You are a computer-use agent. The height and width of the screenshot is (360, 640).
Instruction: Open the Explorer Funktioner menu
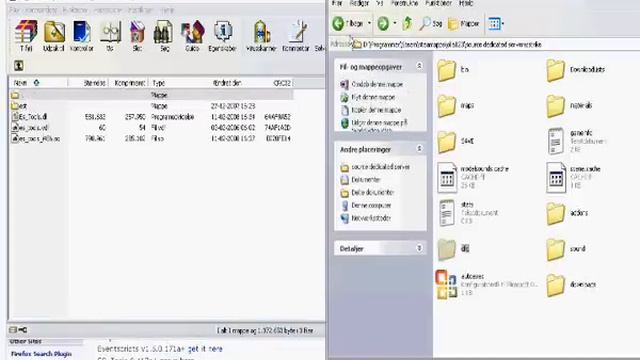click(438, 3)
